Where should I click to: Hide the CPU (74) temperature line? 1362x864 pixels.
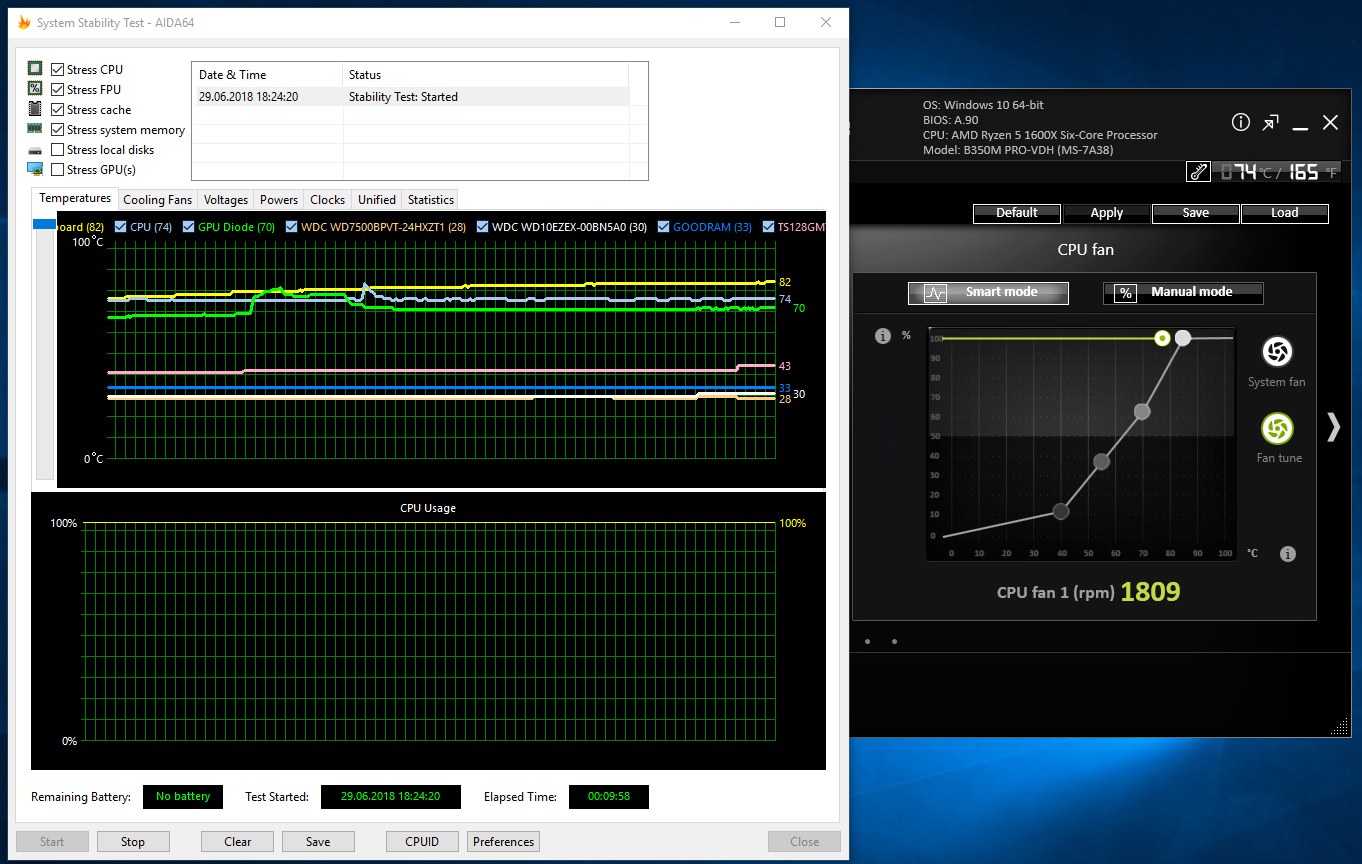click(x=121, y=227)
